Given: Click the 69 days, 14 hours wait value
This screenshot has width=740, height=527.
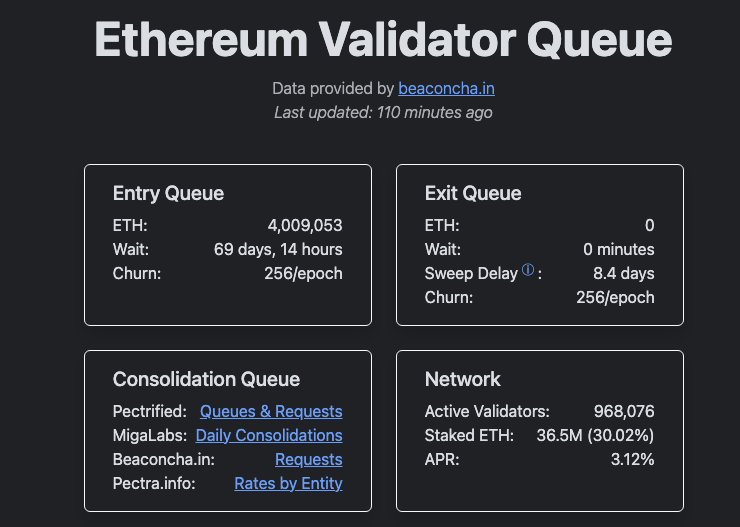Looking at the screenshot, I should [278, 249].
